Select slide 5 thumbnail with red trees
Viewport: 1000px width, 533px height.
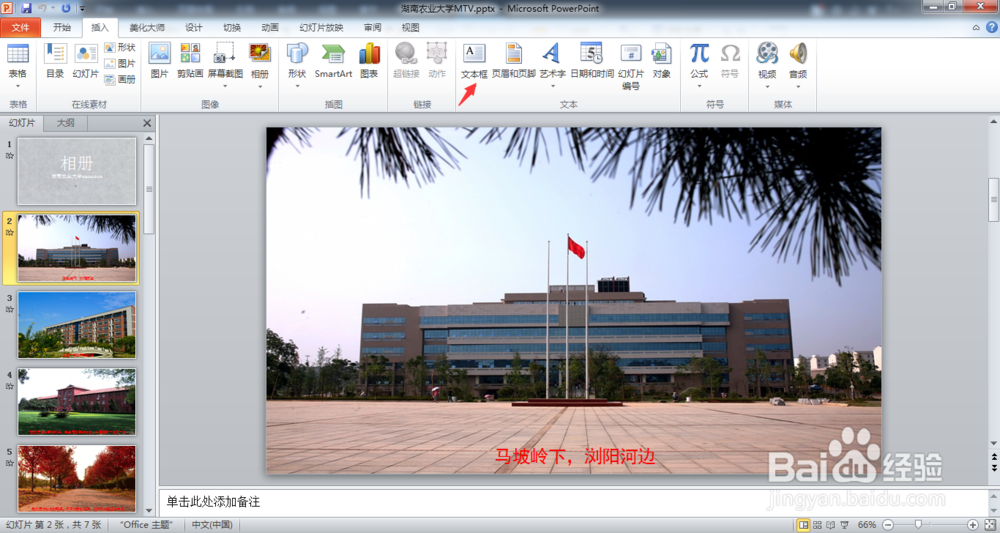pyautogui.click(x=77, y=478)
